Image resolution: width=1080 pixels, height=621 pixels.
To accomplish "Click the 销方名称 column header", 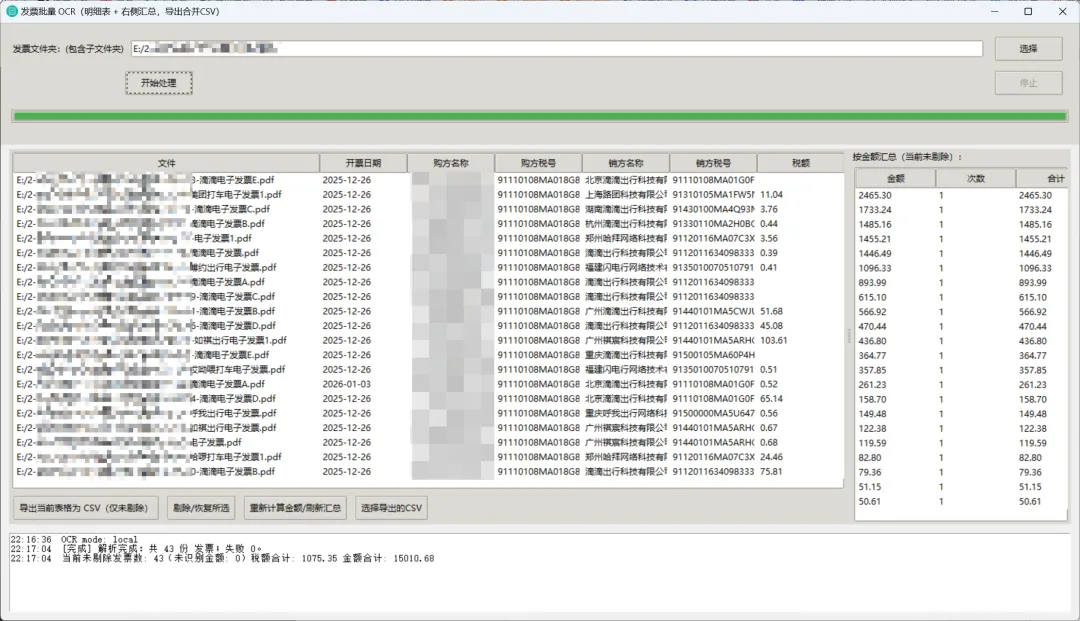I will coord(625,163).
